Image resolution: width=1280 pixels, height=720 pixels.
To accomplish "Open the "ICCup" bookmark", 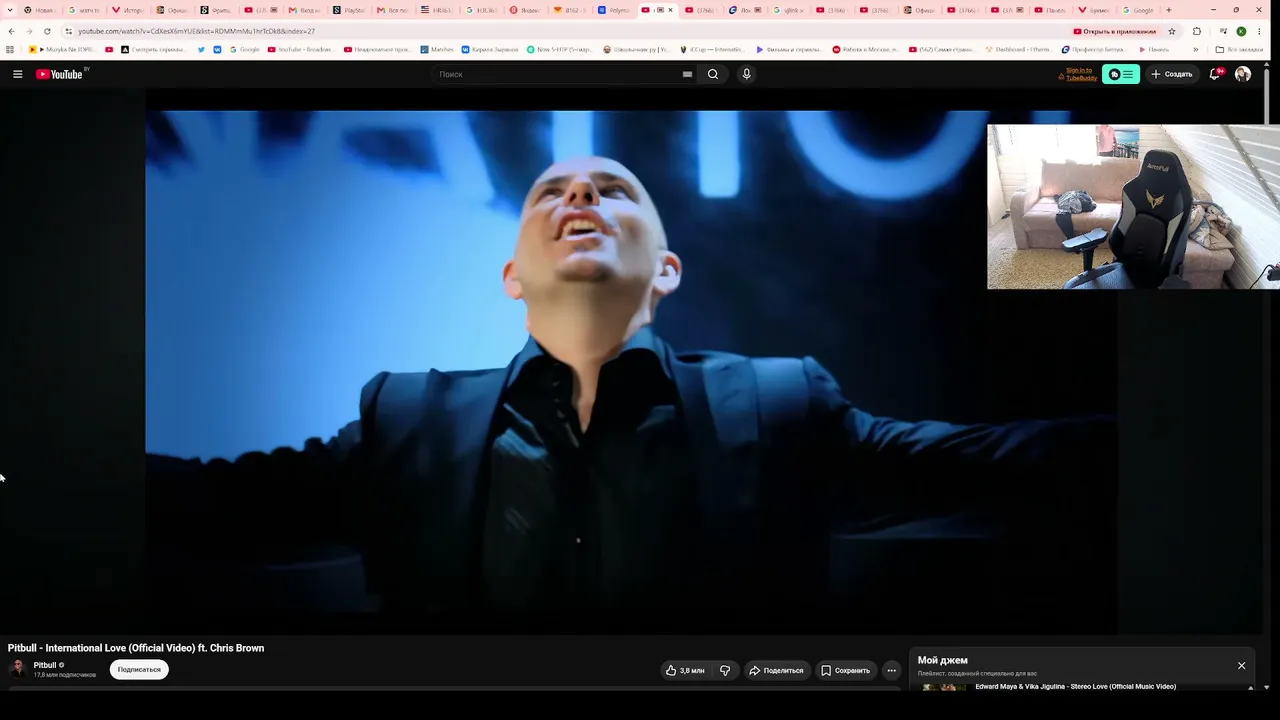I will point(713,49).
